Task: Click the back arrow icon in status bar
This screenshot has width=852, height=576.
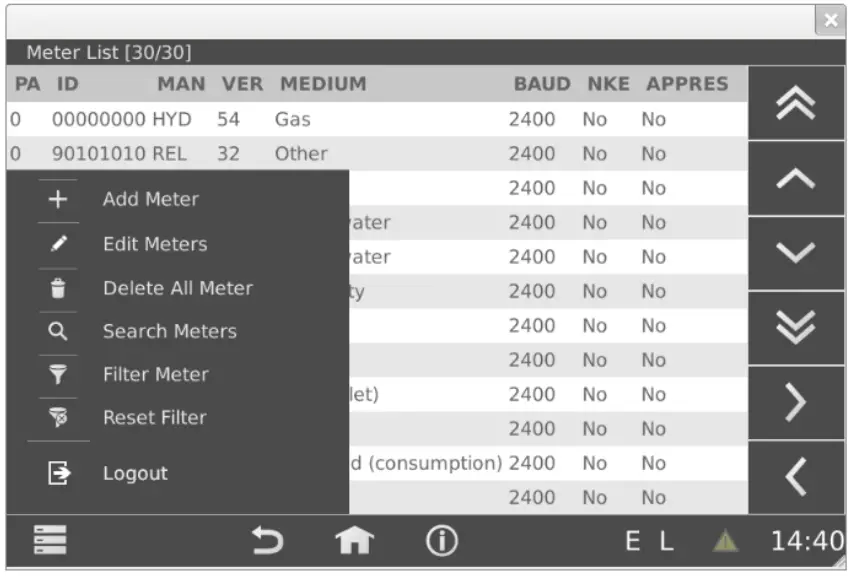Action: (267, 539)
